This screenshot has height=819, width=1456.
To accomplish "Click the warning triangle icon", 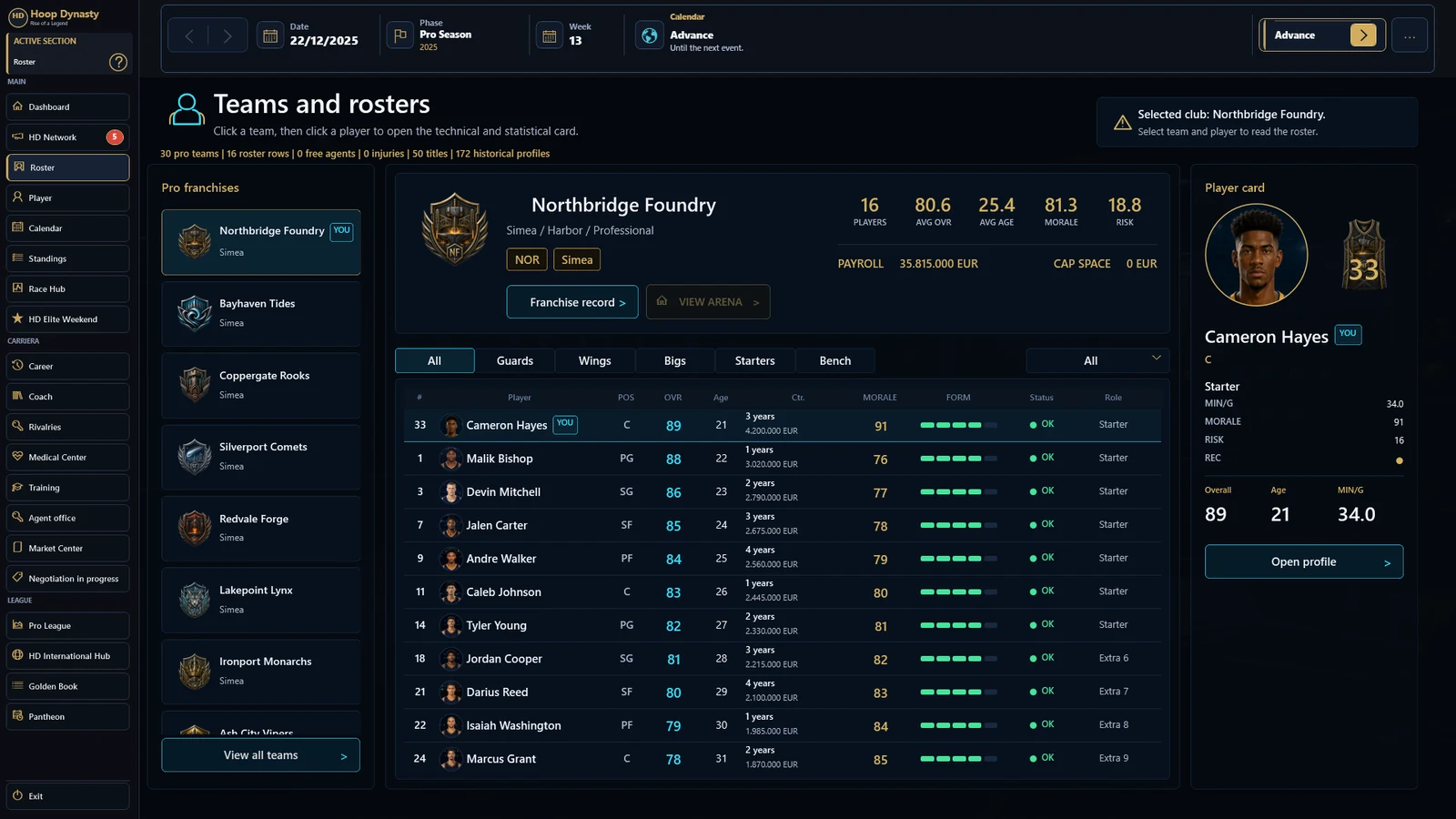I will [x=1123, y=122].
